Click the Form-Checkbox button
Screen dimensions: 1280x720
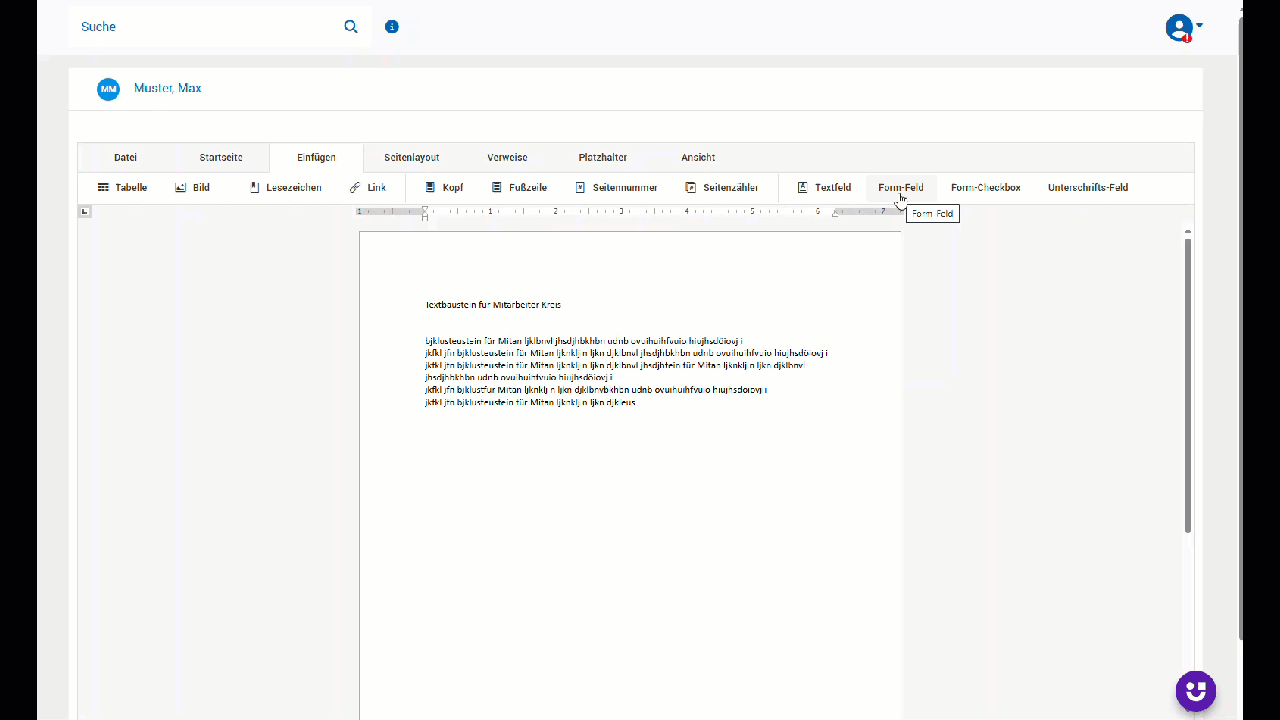point(986,188)
